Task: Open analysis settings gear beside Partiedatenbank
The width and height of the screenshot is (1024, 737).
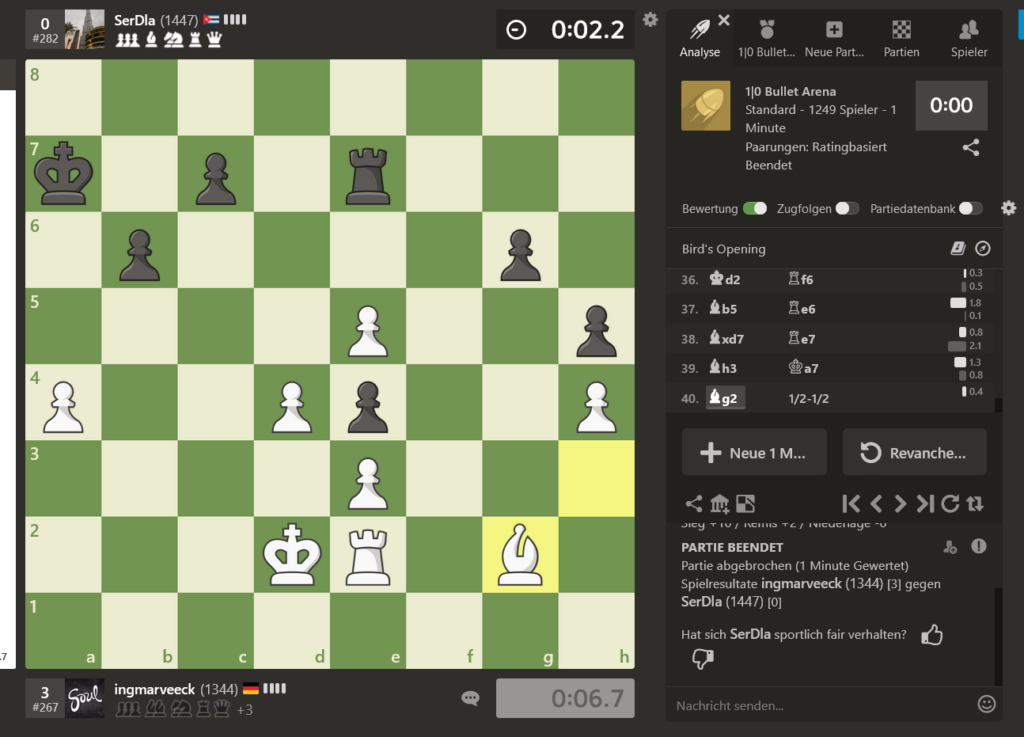Action: [x=1008, y=208]
